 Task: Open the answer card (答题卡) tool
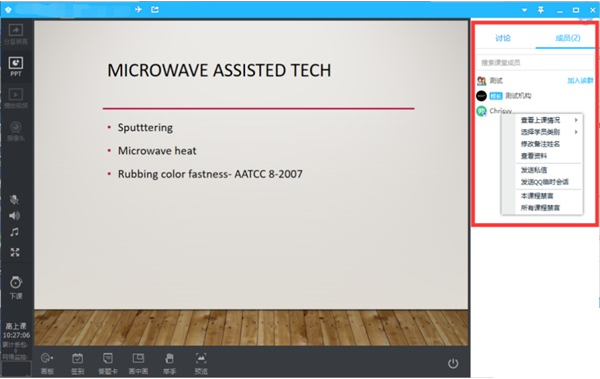coord(108,363)
